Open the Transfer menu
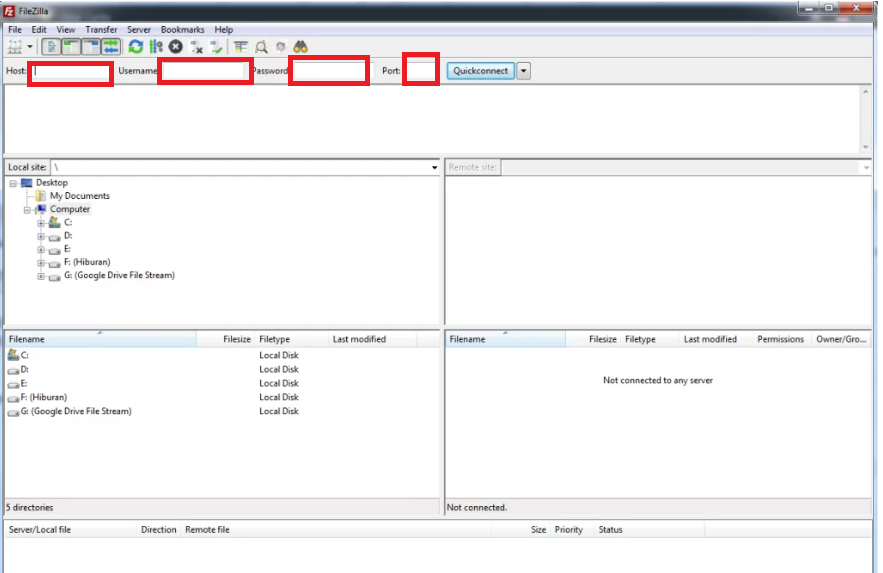Image resolution: width=883 pixels, height=573 pixels. 100,30
